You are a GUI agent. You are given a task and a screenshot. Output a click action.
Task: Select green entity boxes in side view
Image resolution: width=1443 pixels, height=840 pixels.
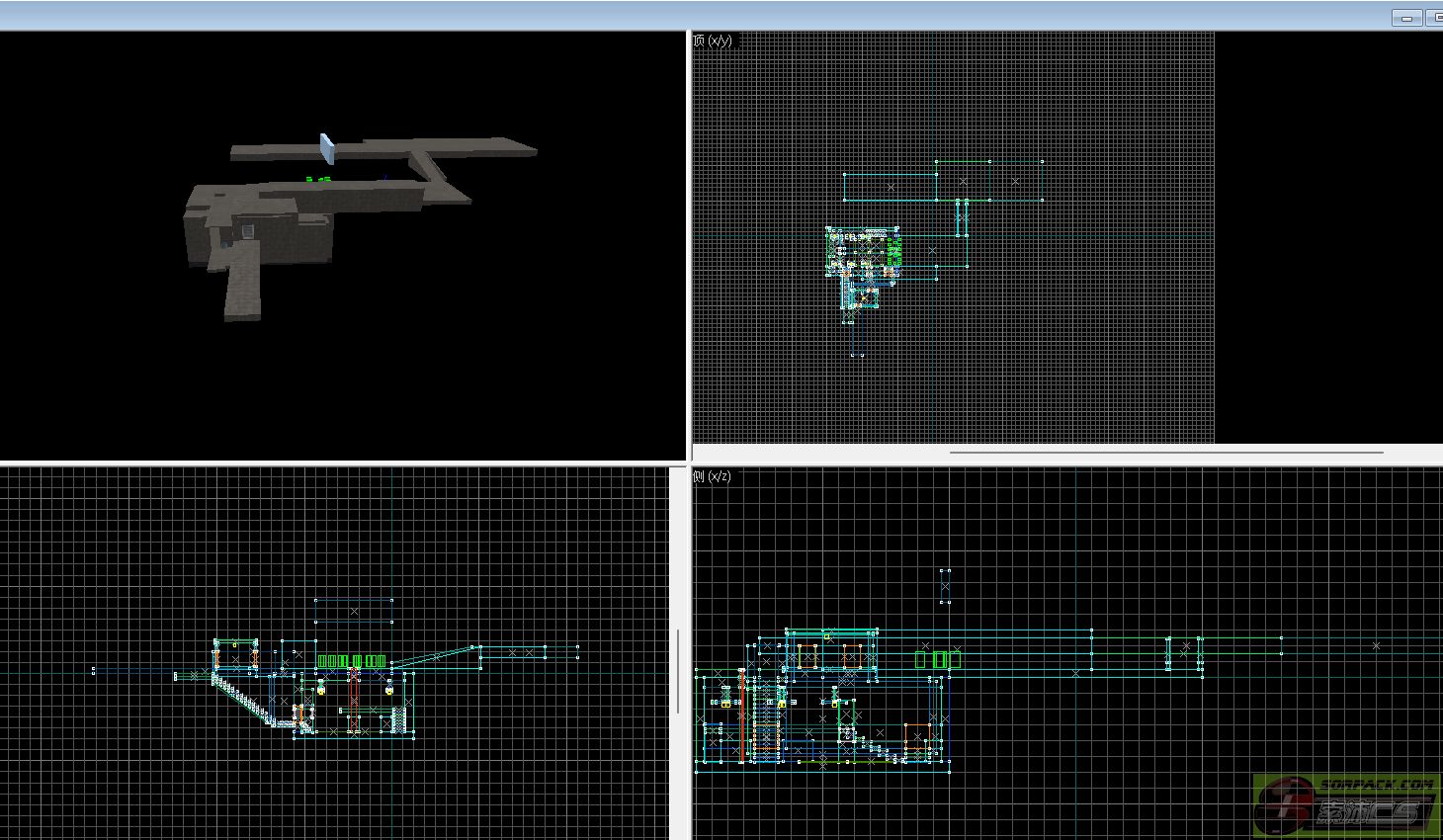(x=938, y=659)
